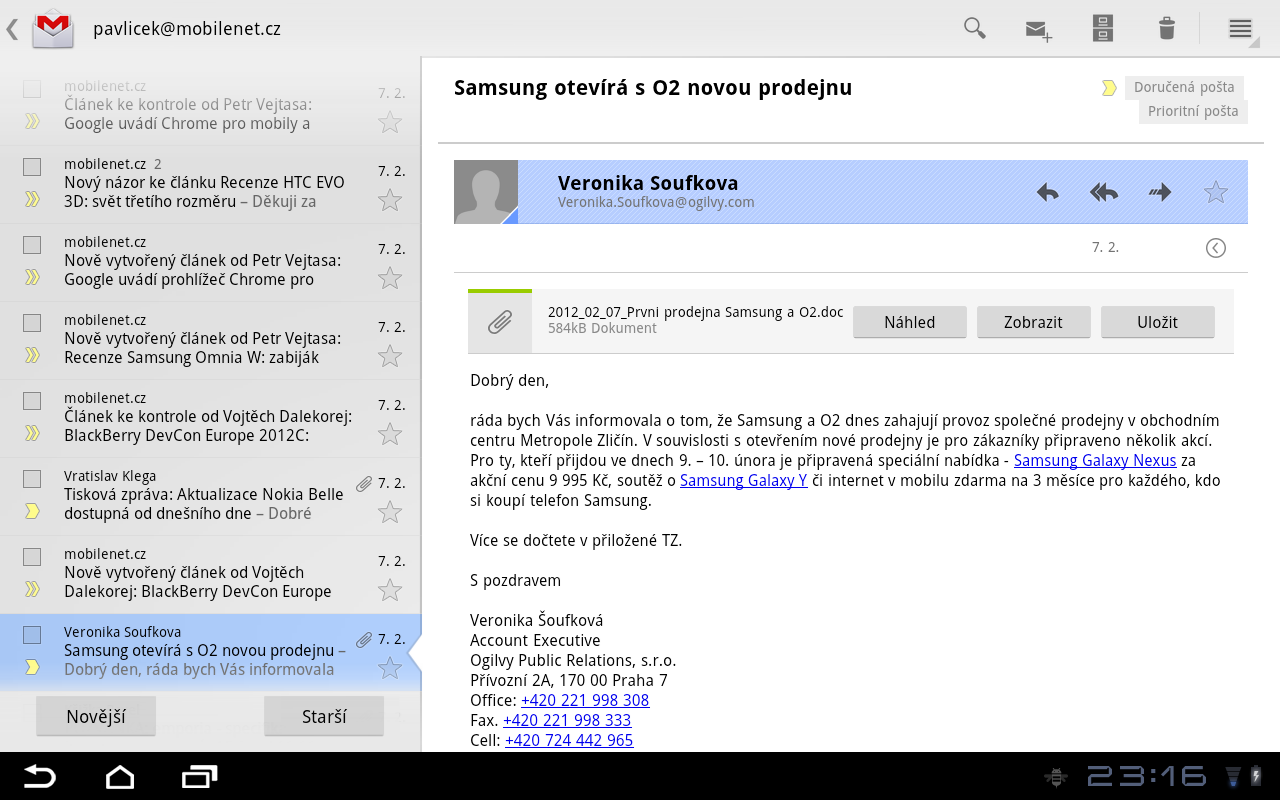Open the overflow menu icon
The image size is (1280, 800).
[x=1240, y=28]
